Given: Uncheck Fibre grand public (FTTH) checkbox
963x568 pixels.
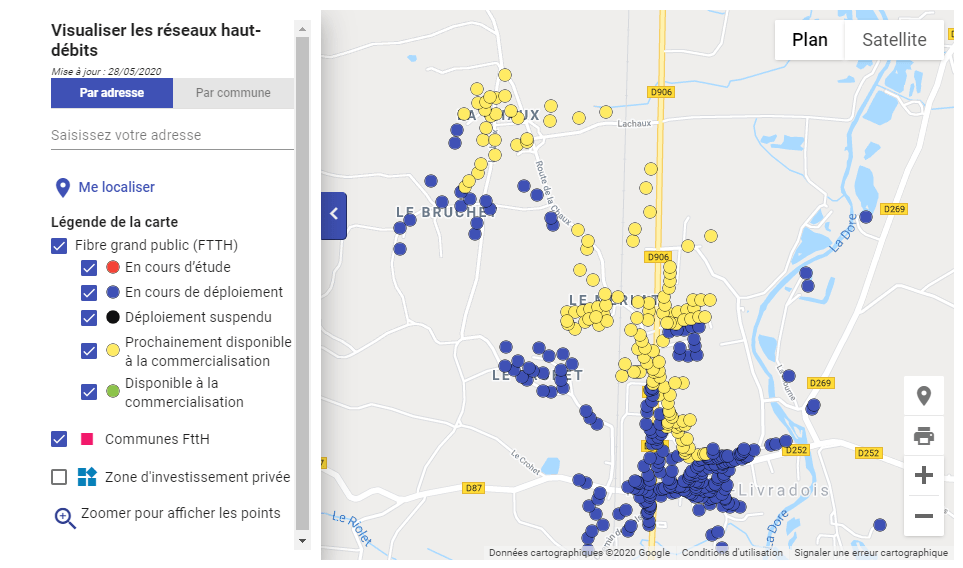Looking at the screenshot, I should [x=59, y=245].
